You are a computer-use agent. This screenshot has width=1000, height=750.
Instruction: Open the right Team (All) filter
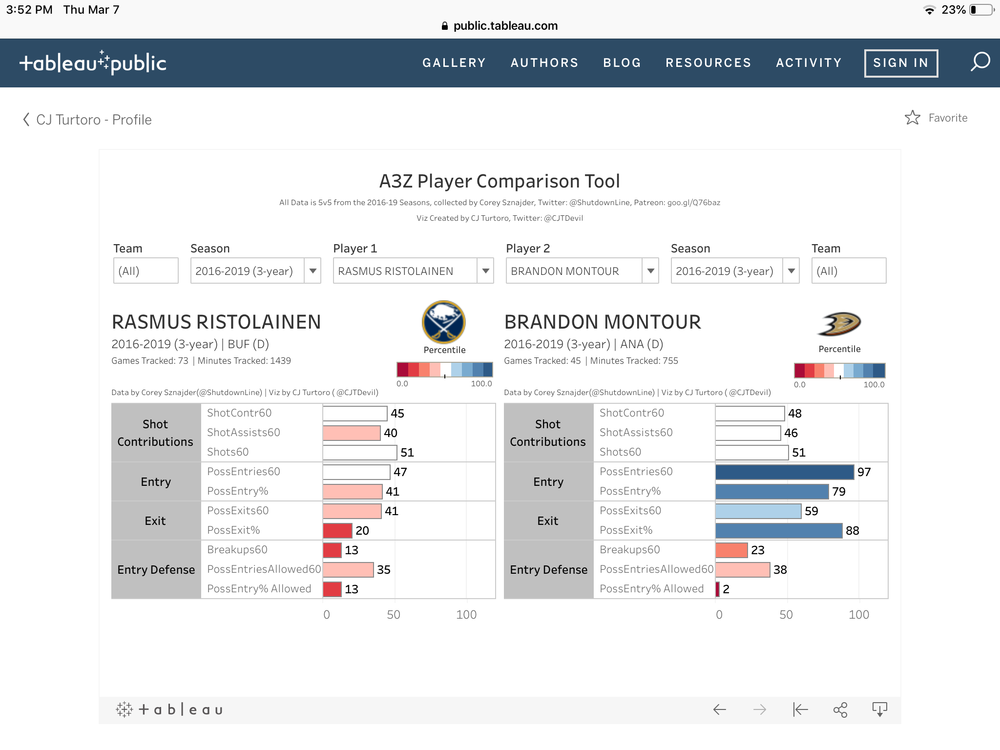tap(849, 270)
